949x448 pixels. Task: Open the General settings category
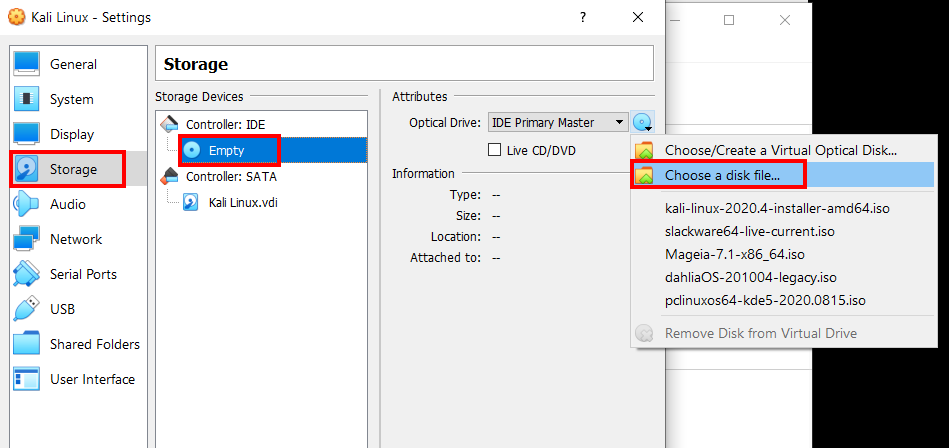pyautogui.click(x=79, y=64)
